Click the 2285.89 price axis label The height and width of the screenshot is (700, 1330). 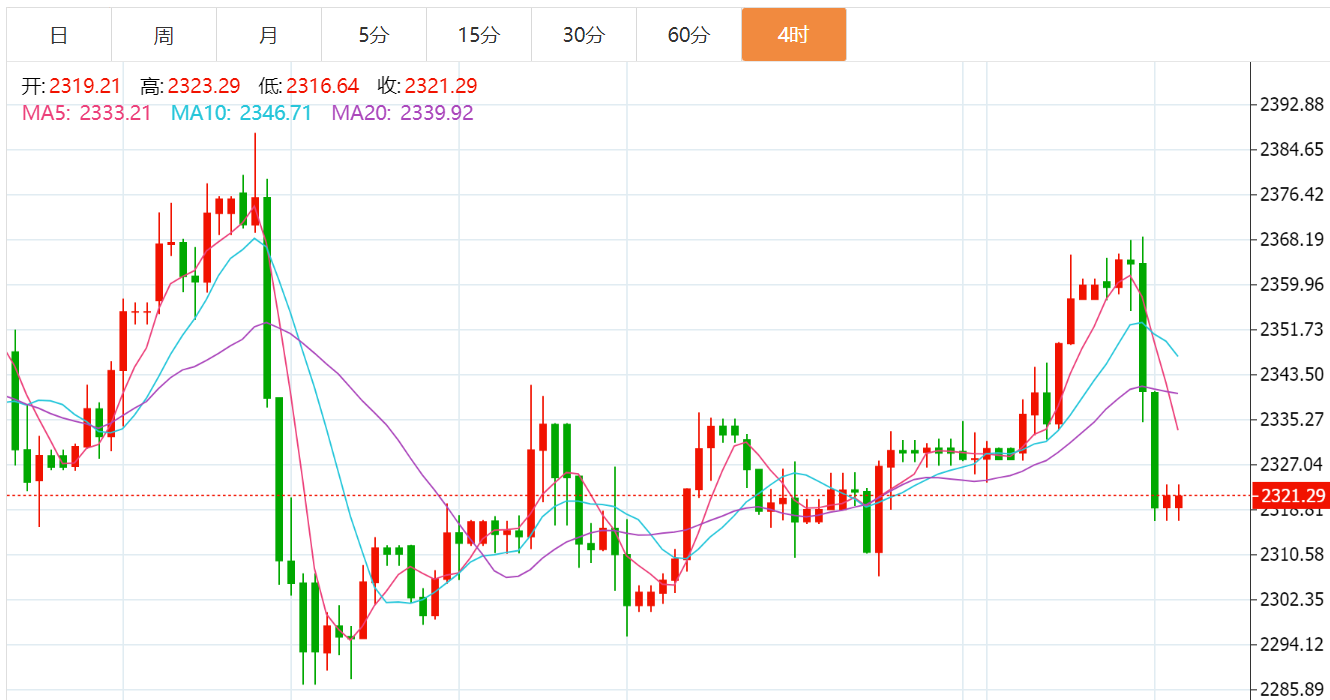(1291, 689)
